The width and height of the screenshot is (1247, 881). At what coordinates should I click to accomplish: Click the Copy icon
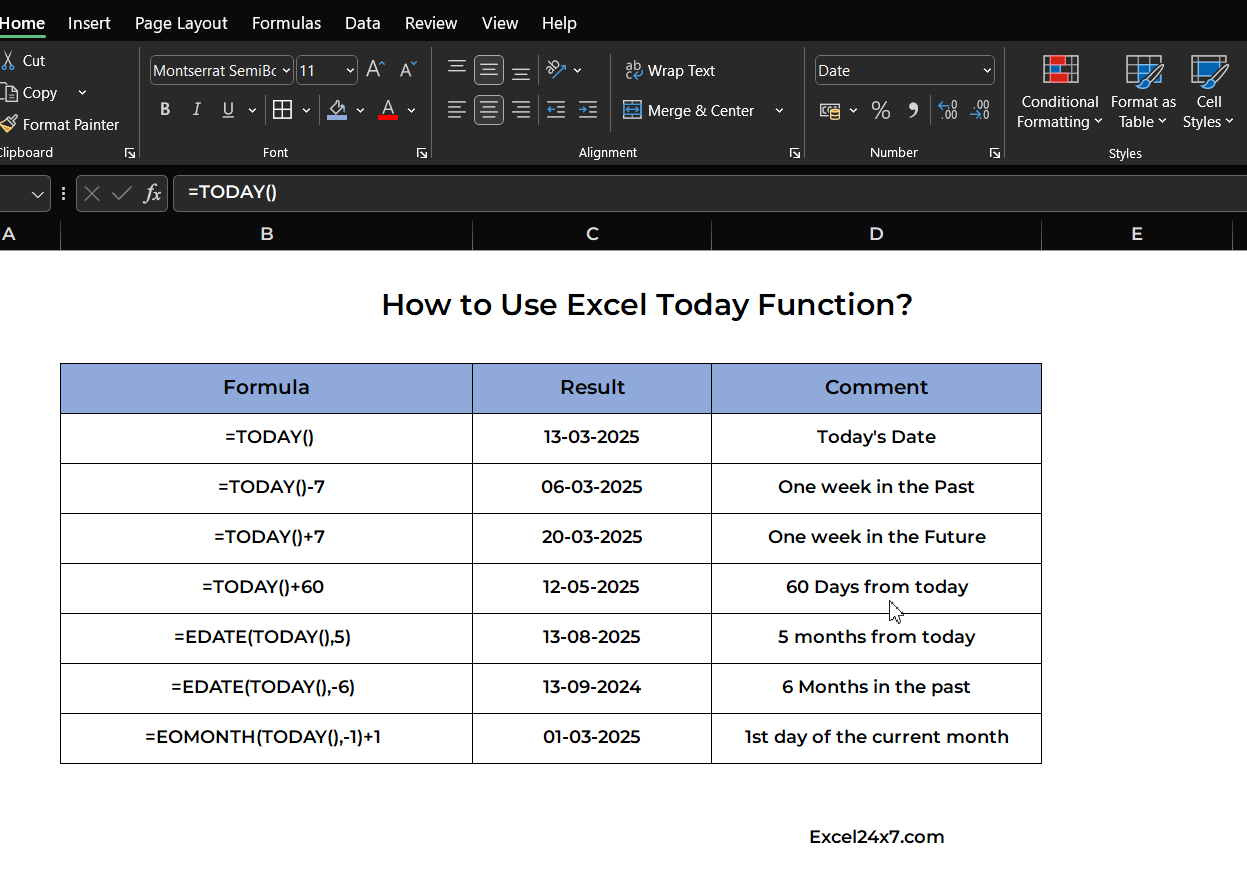tap(9, 93)
